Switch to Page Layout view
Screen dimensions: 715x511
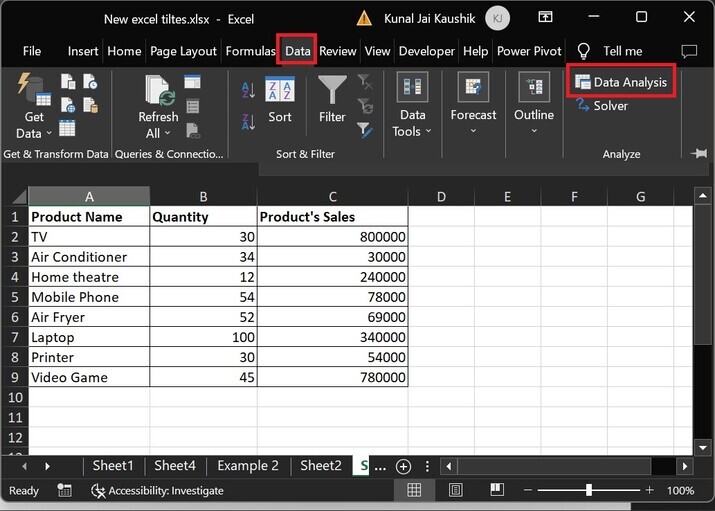click(455, 490)
